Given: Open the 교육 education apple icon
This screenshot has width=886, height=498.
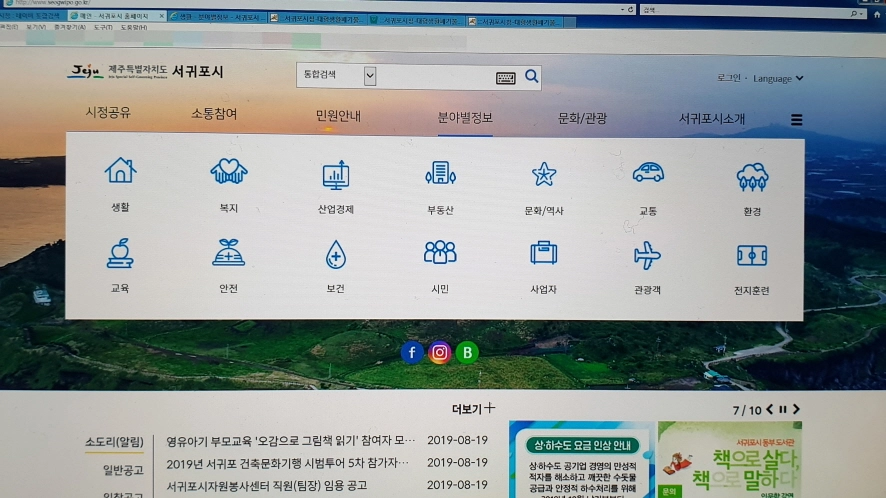Looking at the screenshot, I should point(120,253).
